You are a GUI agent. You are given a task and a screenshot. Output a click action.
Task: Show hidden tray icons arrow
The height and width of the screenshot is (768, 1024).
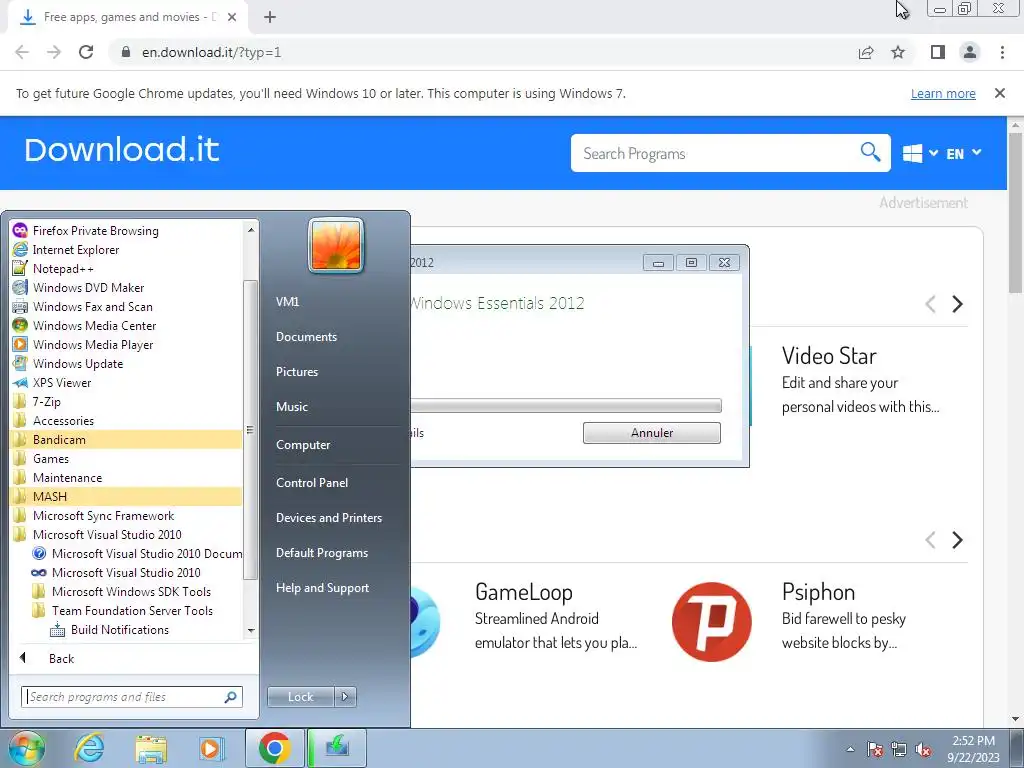coord(850,750)
